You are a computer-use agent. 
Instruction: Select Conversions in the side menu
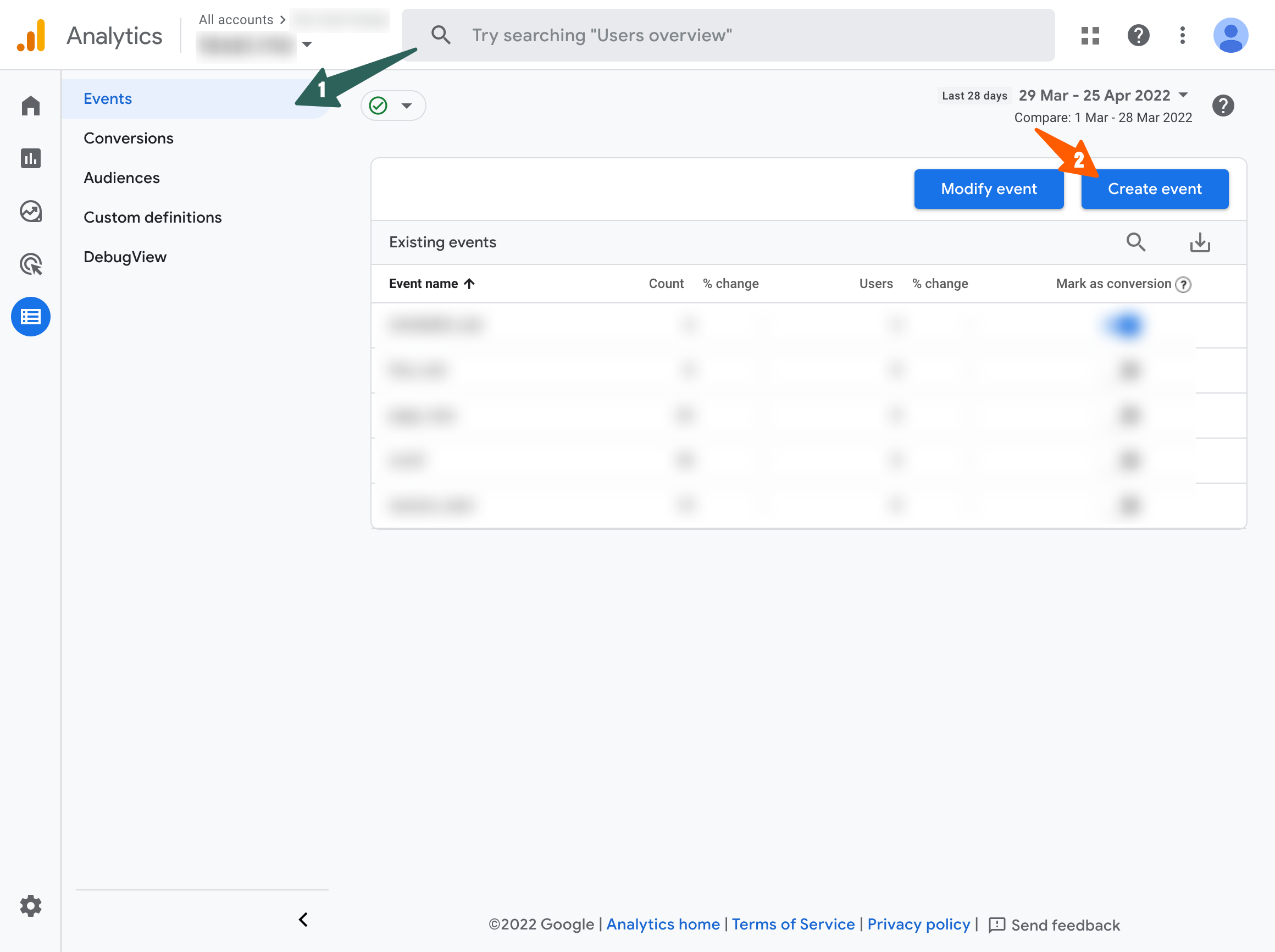click(x=129, y=139)
